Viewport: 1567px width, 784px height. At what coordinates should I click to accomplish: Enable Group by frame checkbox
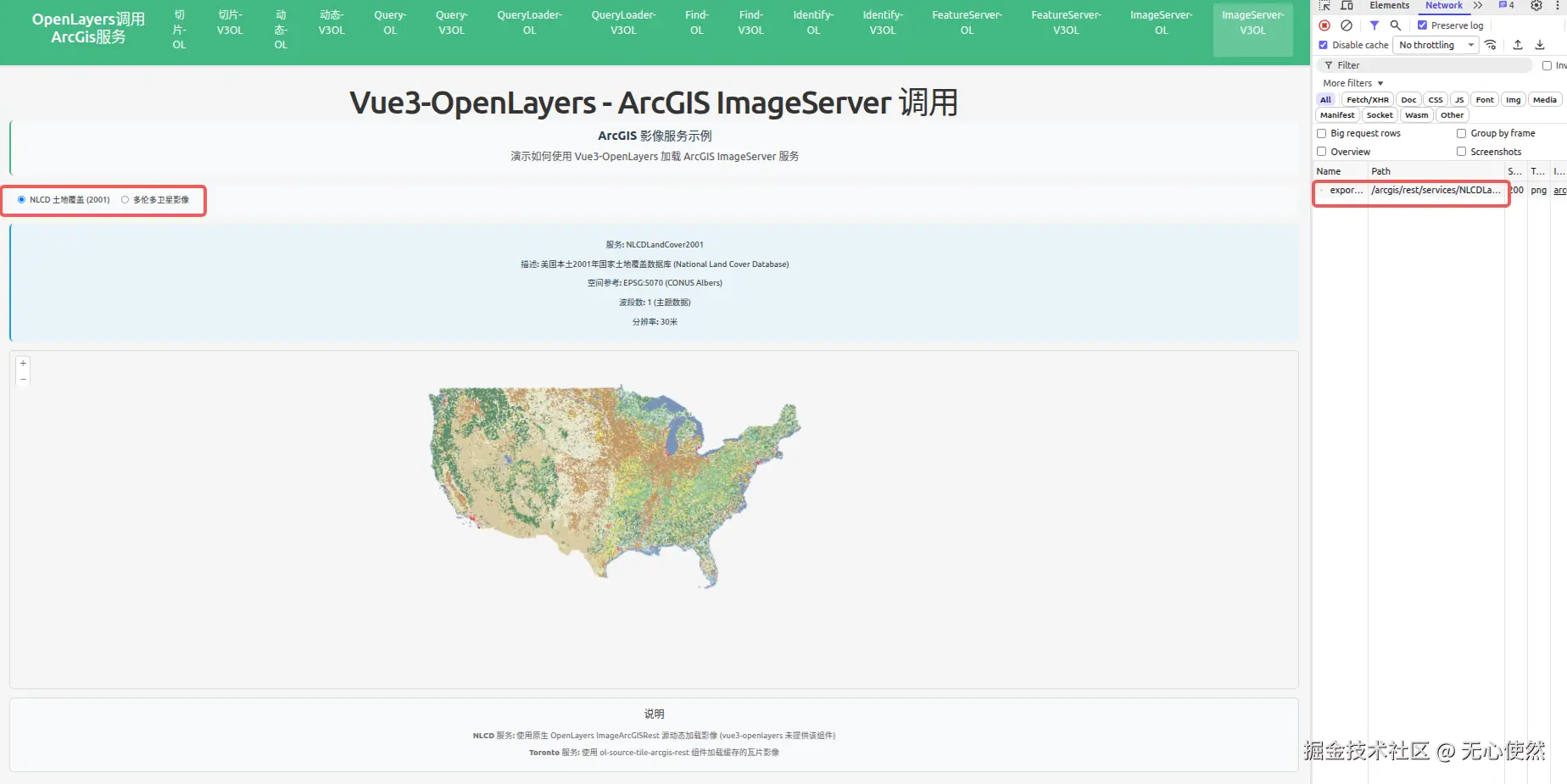click(1462, 133)
